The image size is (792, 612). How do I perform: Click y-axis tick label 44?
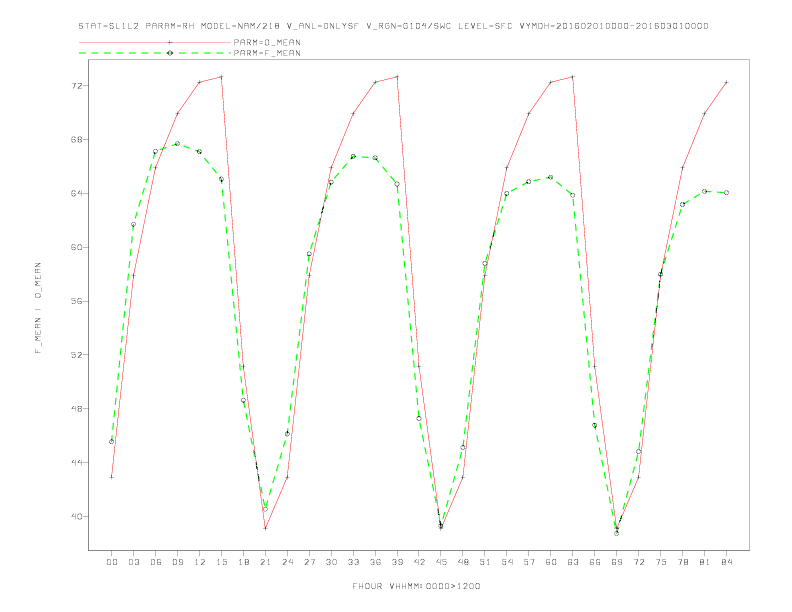(x=77, y=463)
